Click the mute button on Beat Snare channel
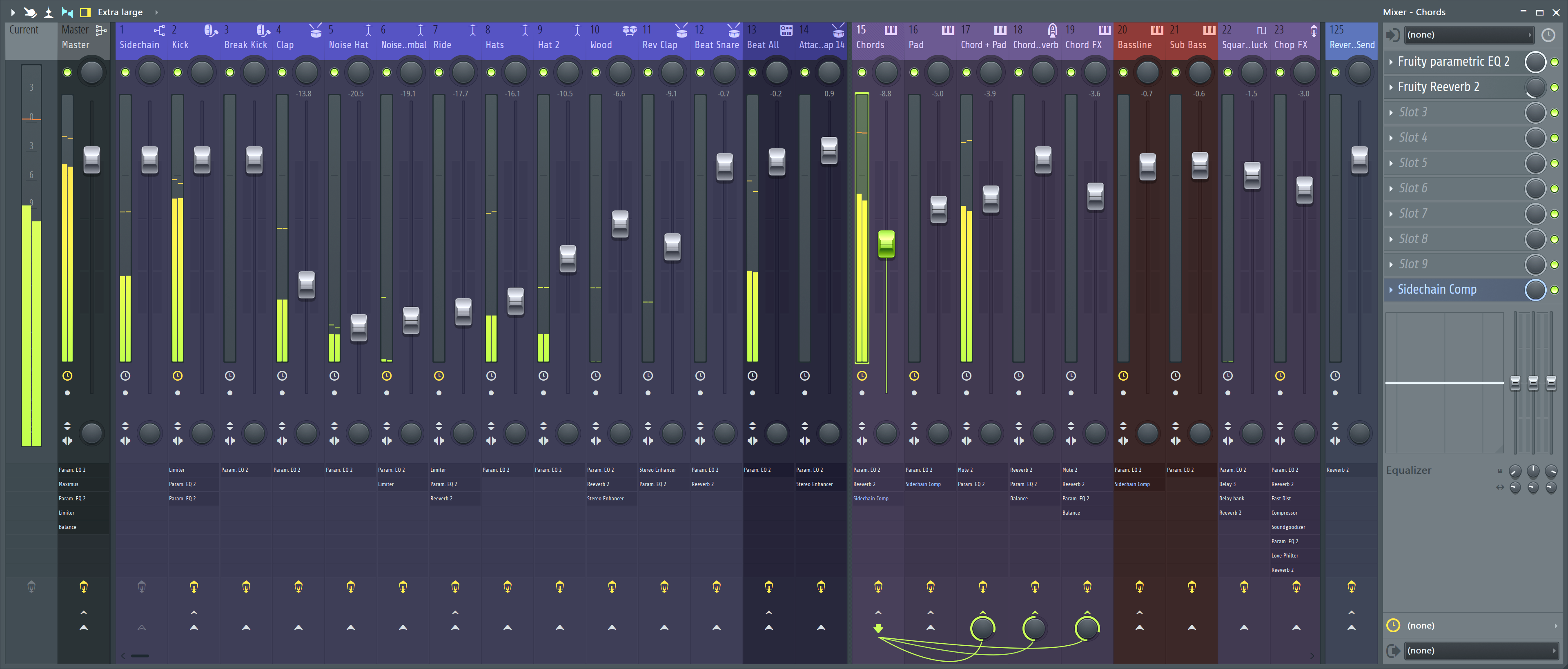This screenshot has width=1568, height=669. 699,71
